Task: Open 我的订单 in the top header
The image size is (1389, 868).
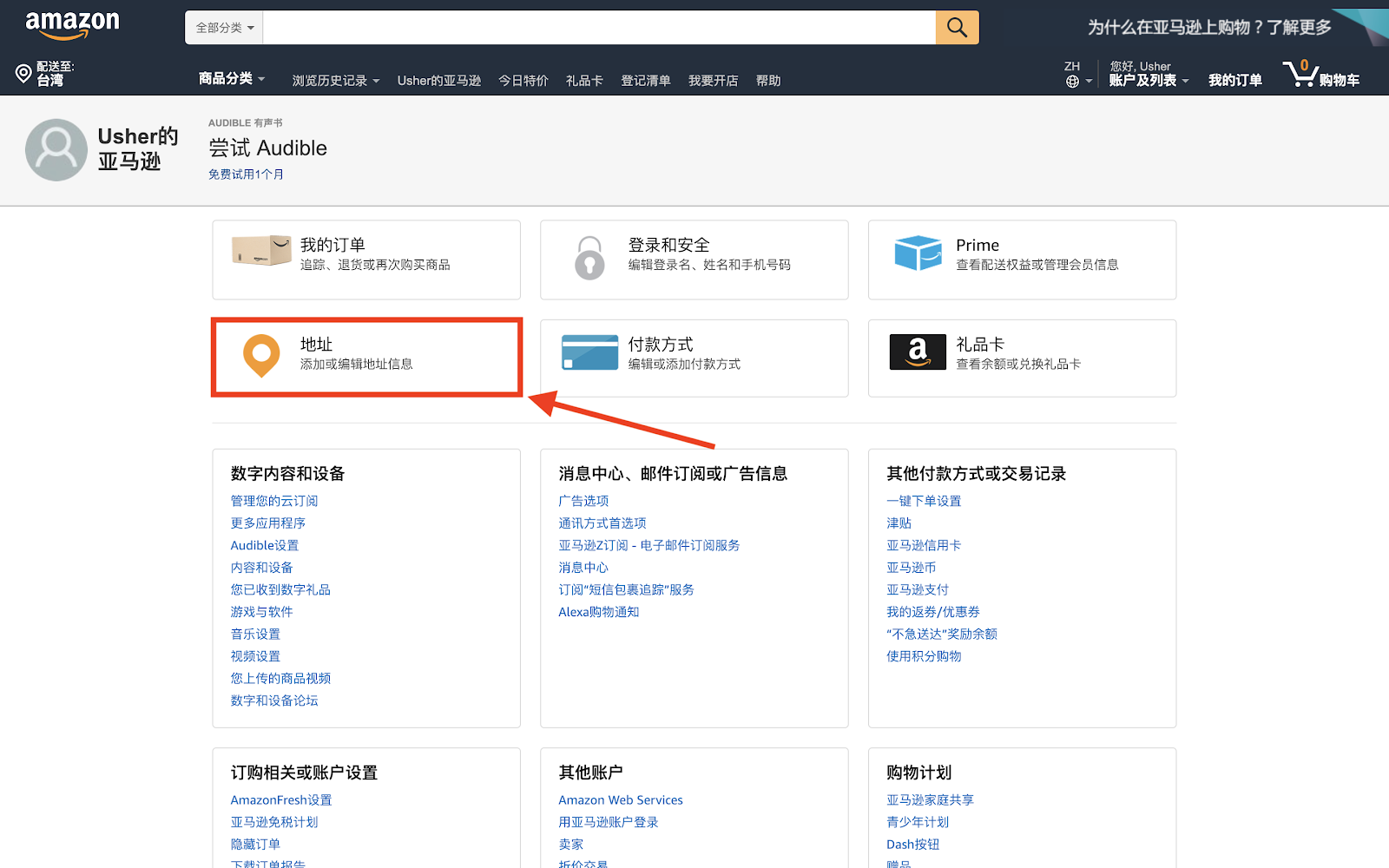Action: 1235,80
